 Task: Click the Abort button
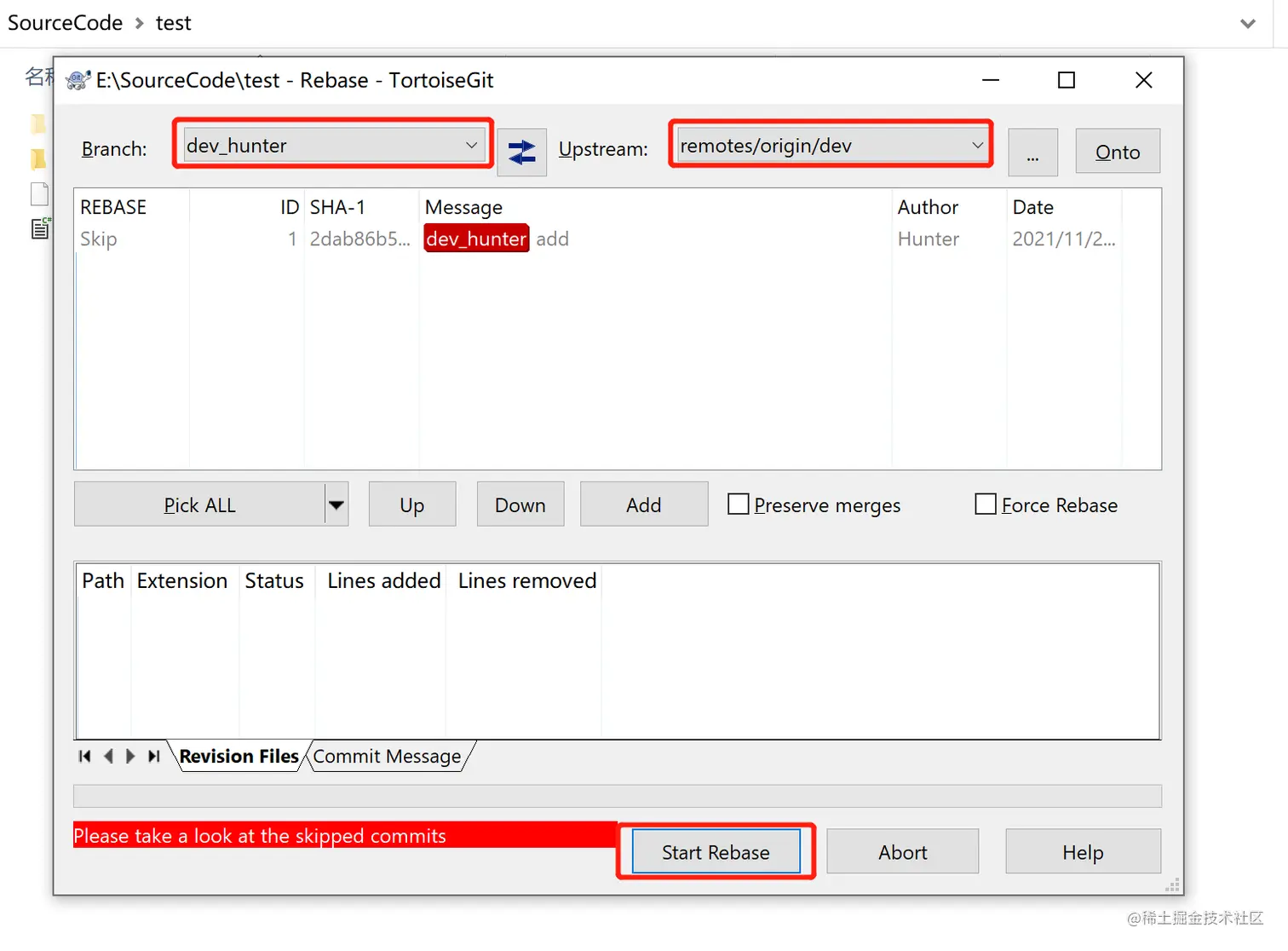point(903,852)
